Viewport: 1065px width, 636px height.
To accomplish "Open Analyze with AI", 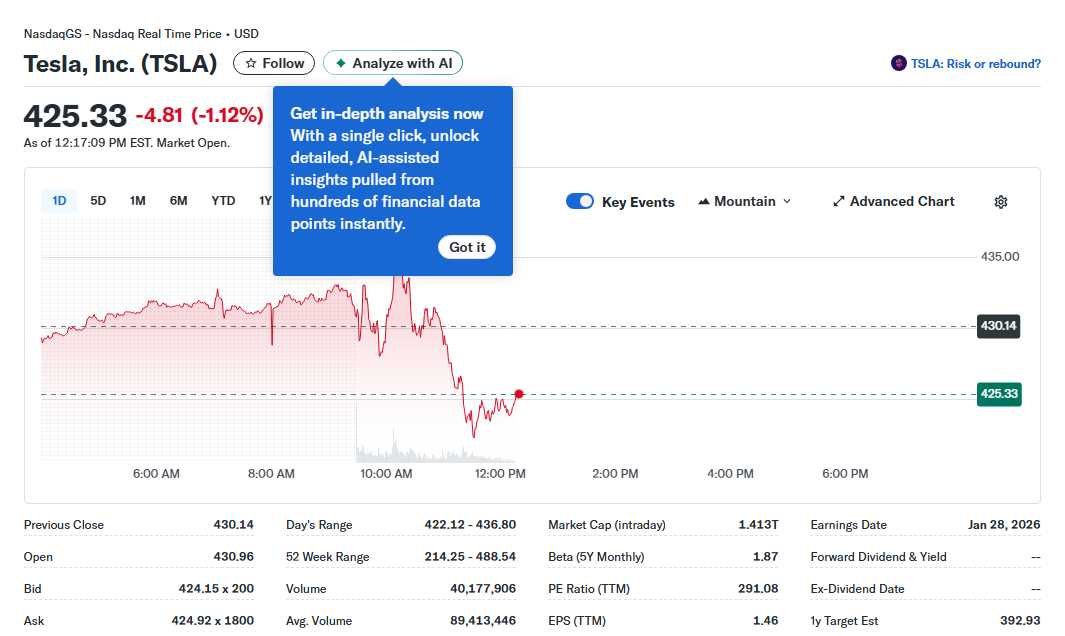I will pyautogui.click(x=392, y=62).
